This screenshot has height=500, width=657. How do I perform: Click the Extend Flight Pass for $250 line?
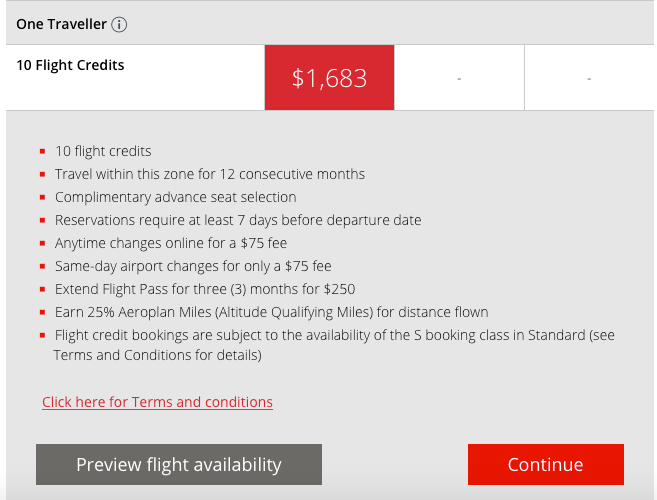point(205,289)
